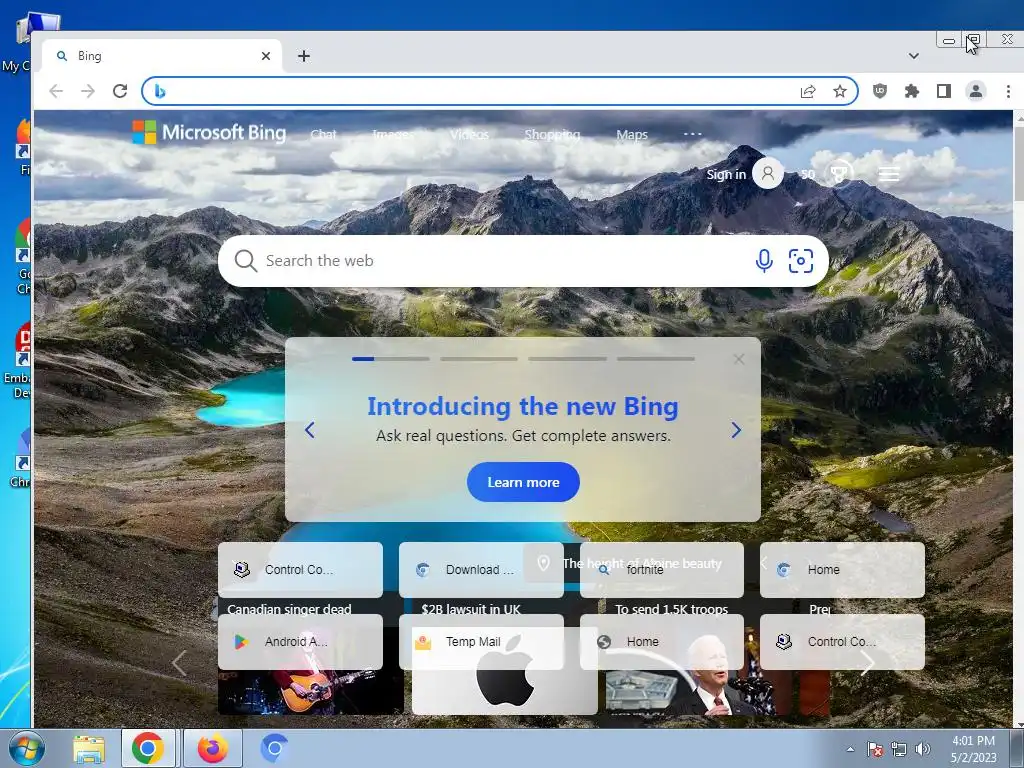Open File Explorer from taskbar
1024x768 pixels.
[88, 749]
